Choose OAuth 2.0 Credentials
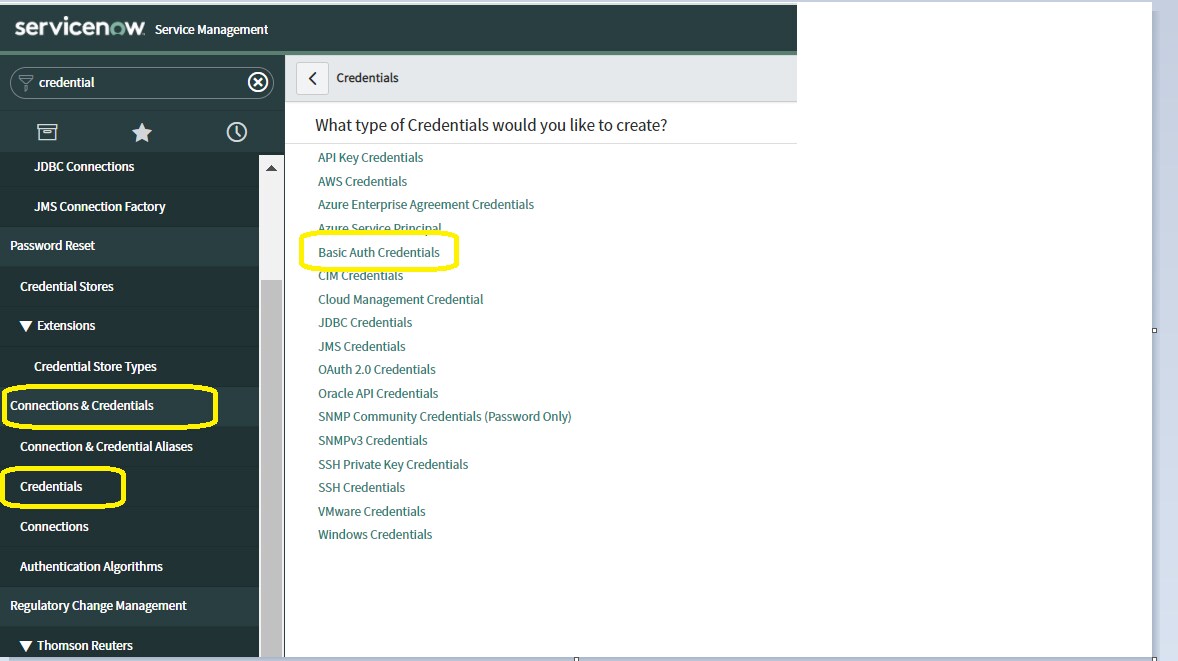1178x661 pixels. click(x=376, y=370)
